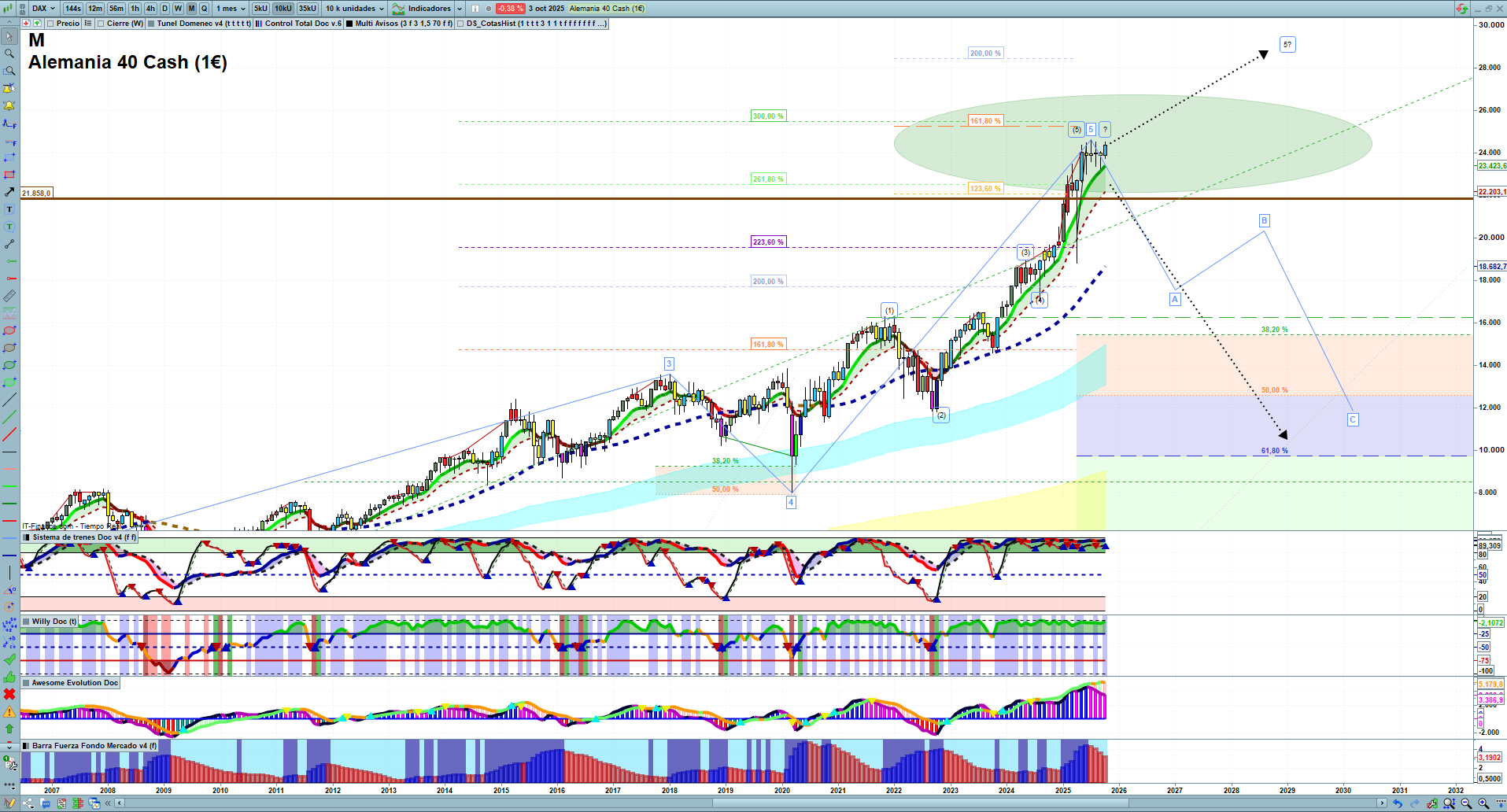Switch to the 144s timeframe
Image resolution: width=1507 pixels, height=812 pixels.
click(x=72, y=9)
